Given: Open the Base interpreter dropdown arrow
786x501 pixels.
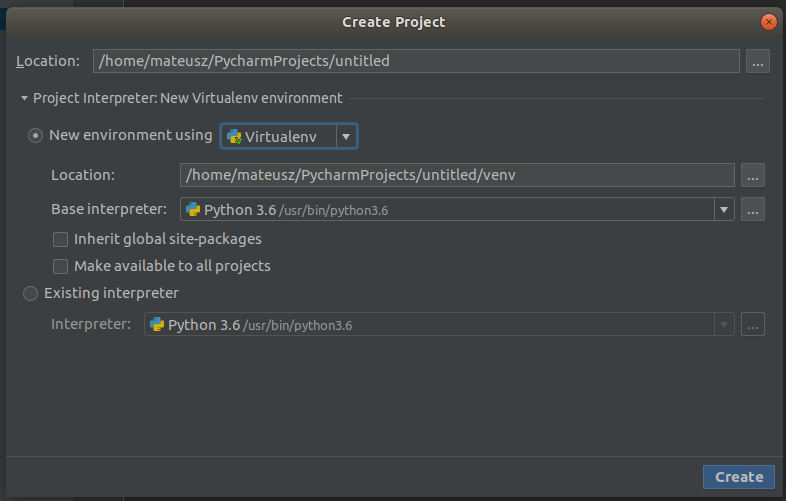Looking at the screenshot, I should [x=724, y=210].
